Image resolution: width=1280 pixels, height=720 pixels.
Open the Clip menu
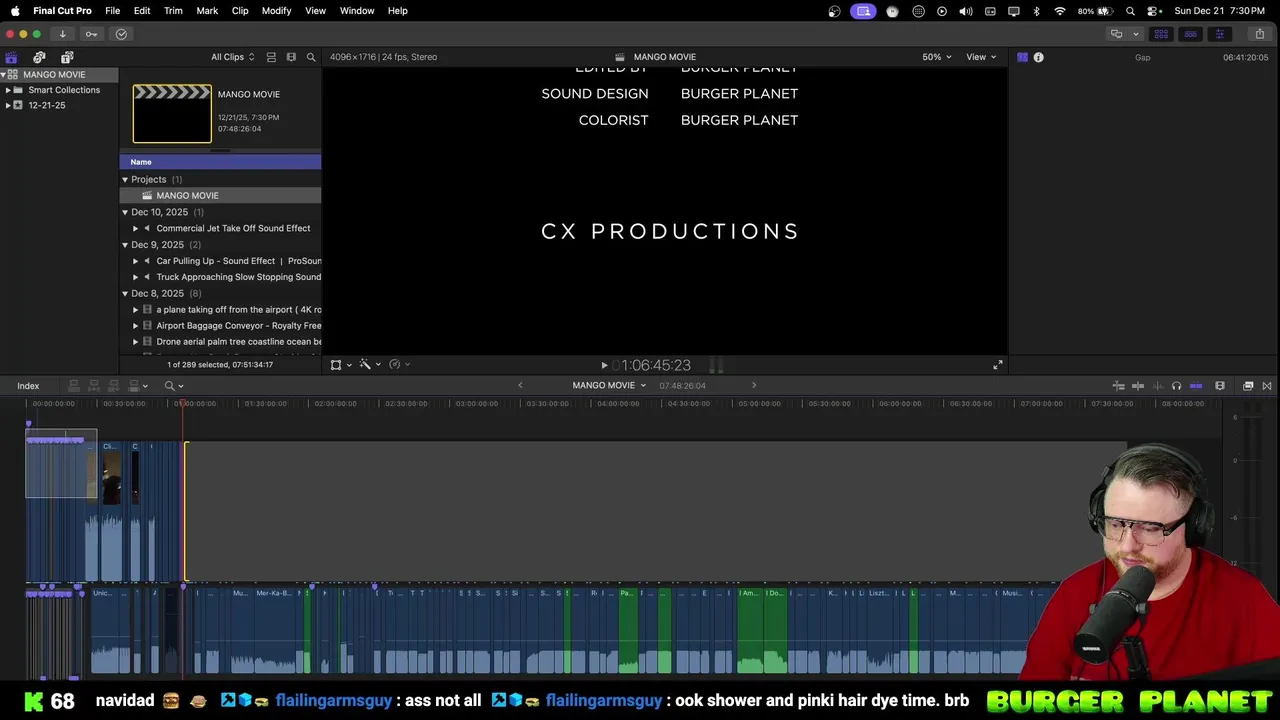point(240,11)
